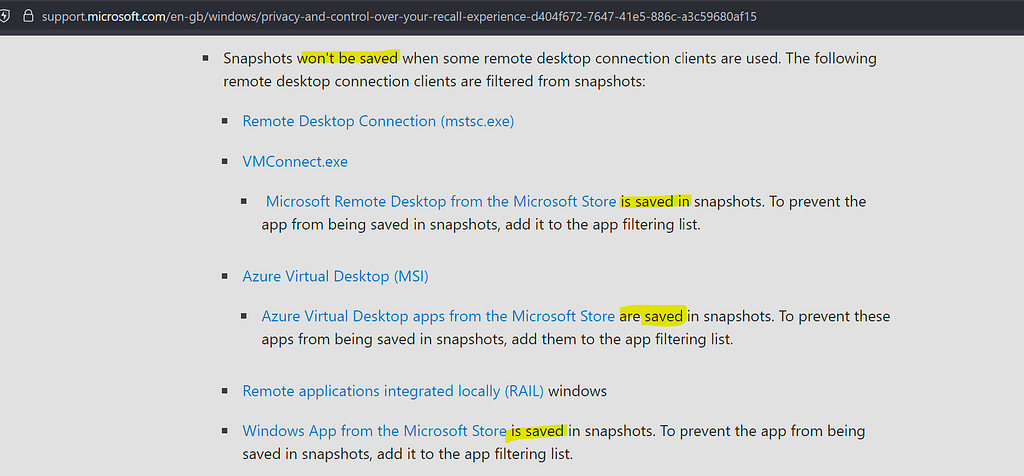Open the Azure Virtual Desktop (MSI) link
Viewport: 1024px width, 476px height.
tap(336, 277)
